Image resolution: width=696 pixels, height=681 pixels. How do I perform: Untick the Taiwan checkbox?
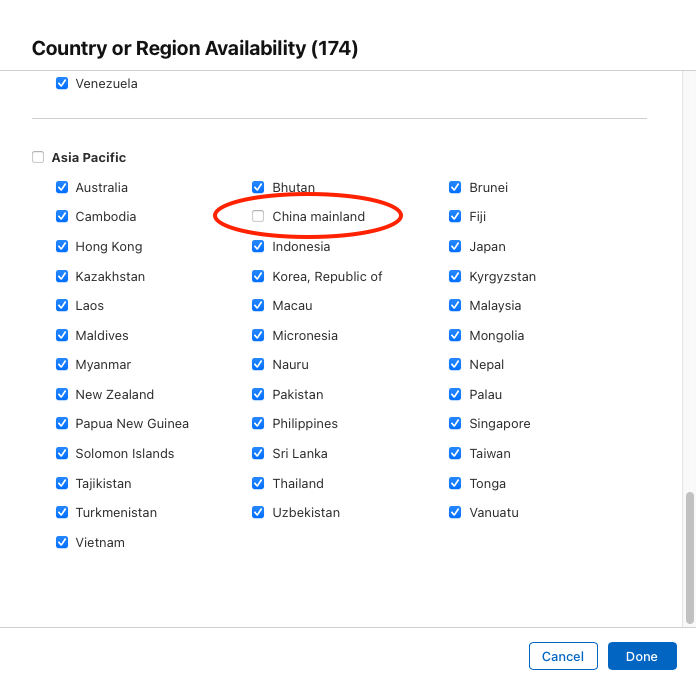(x=455, y=454)
